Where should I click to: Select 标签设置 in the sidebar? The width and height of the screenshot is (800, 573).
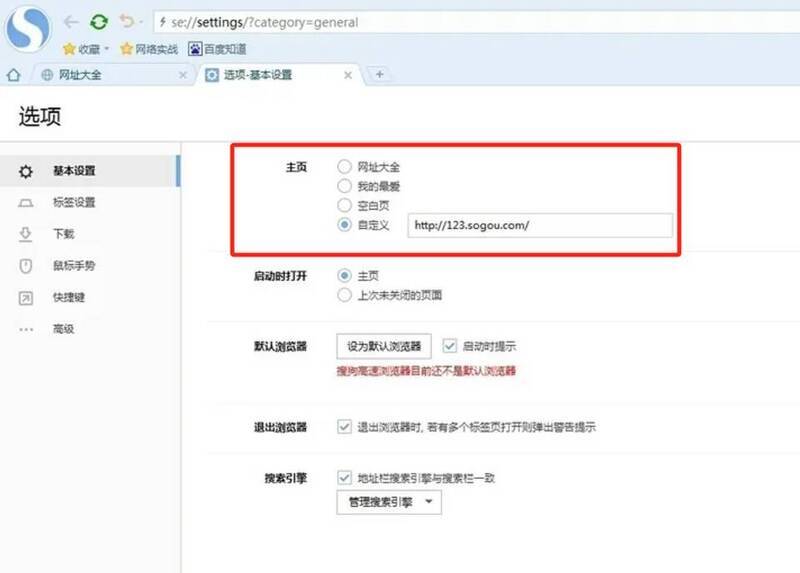click(90, 203)
